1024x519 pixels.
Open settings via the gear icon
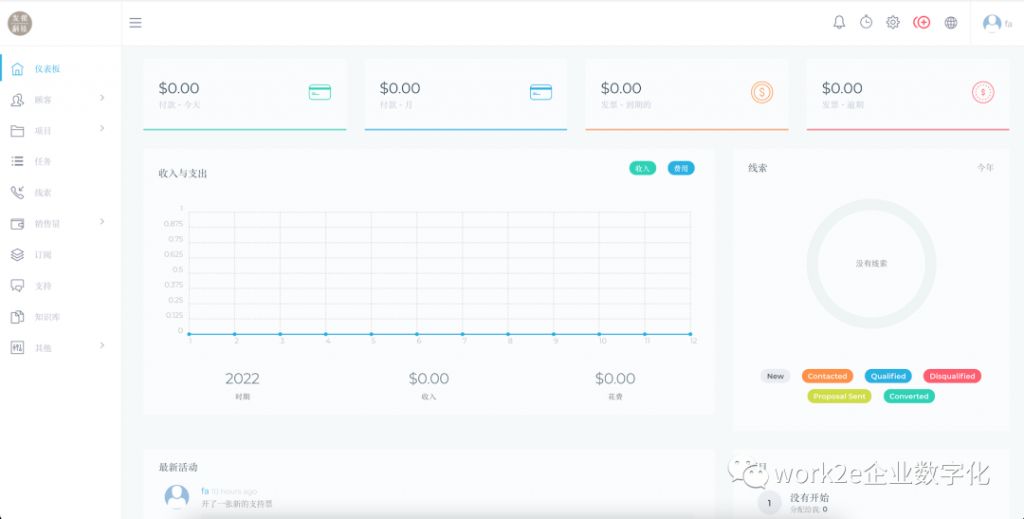pos(893,22)
